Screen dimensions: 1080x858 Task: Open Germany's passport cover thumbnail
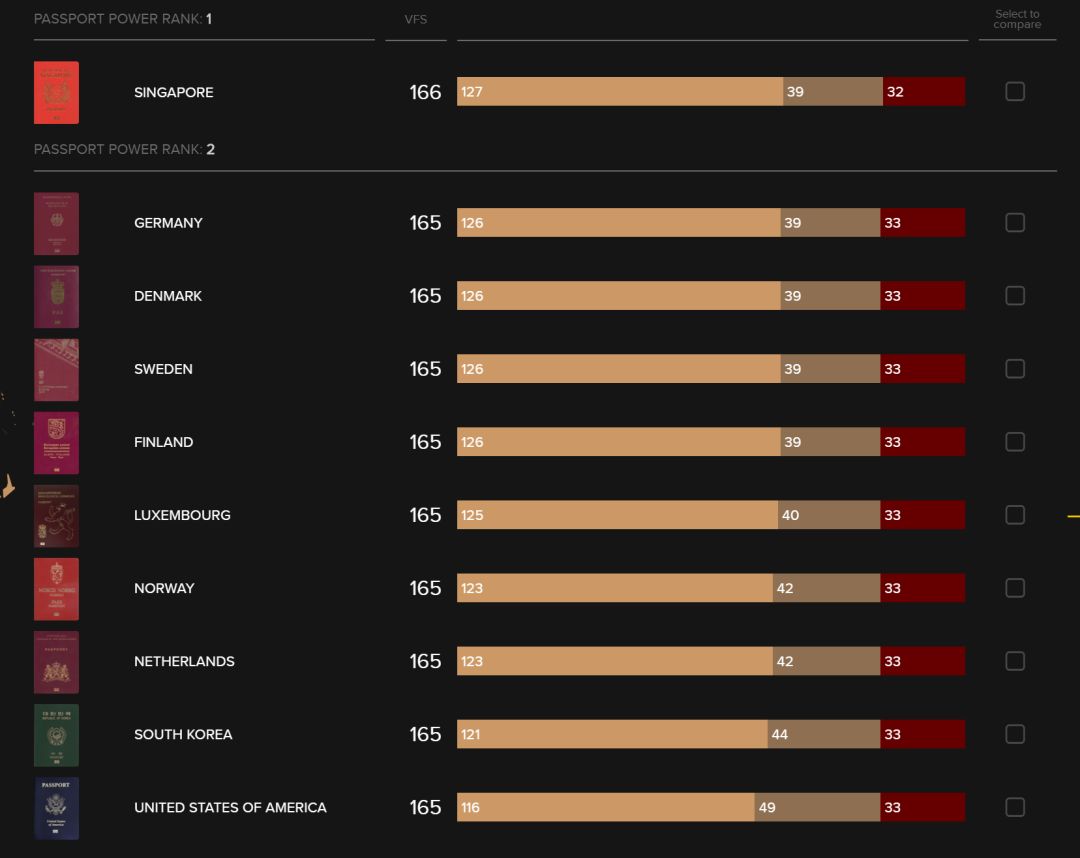(x=56, y=223)
